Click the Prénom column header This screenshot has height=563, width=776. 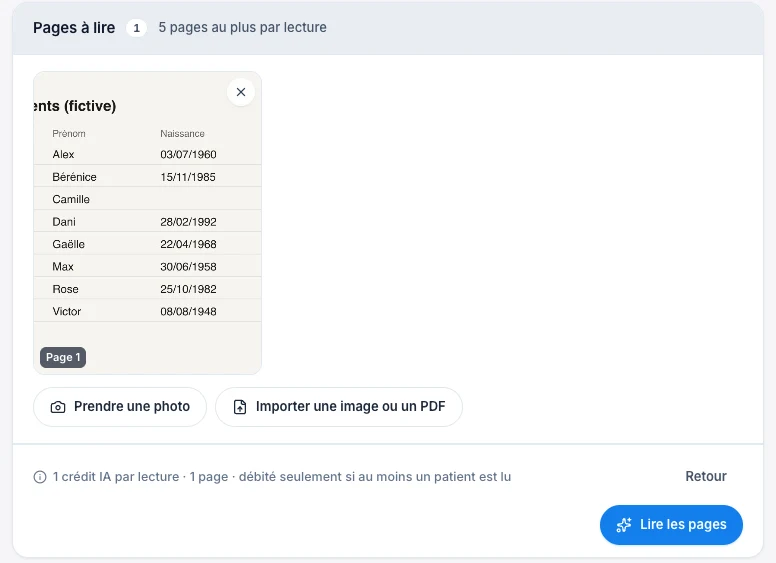69,134
